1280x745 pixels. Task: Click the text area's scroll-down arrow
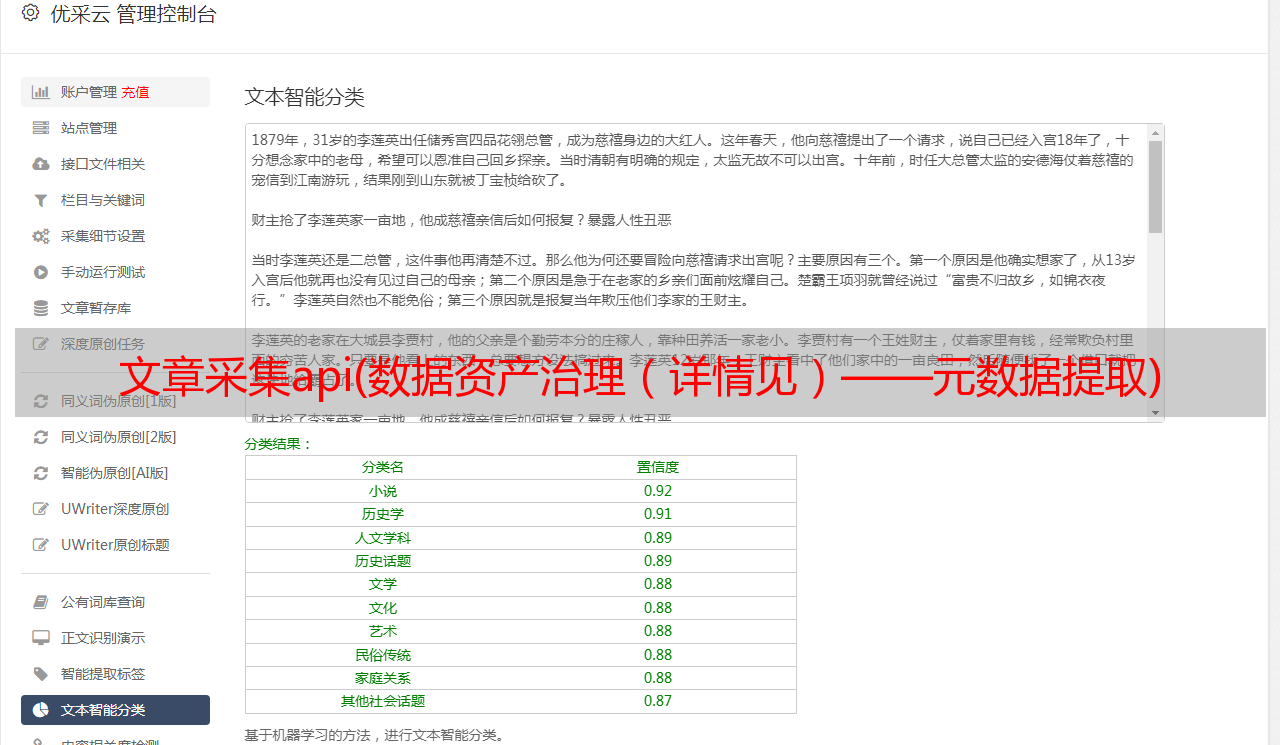pyautogui.click(x=1156, y=413)
